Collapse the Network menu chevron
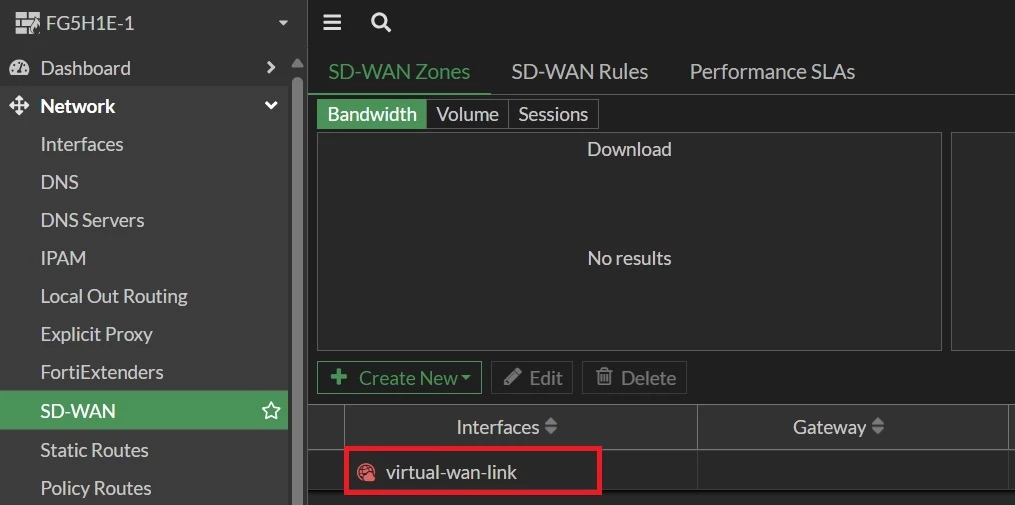Screen dimensions: 1015x505 (271, 106)
